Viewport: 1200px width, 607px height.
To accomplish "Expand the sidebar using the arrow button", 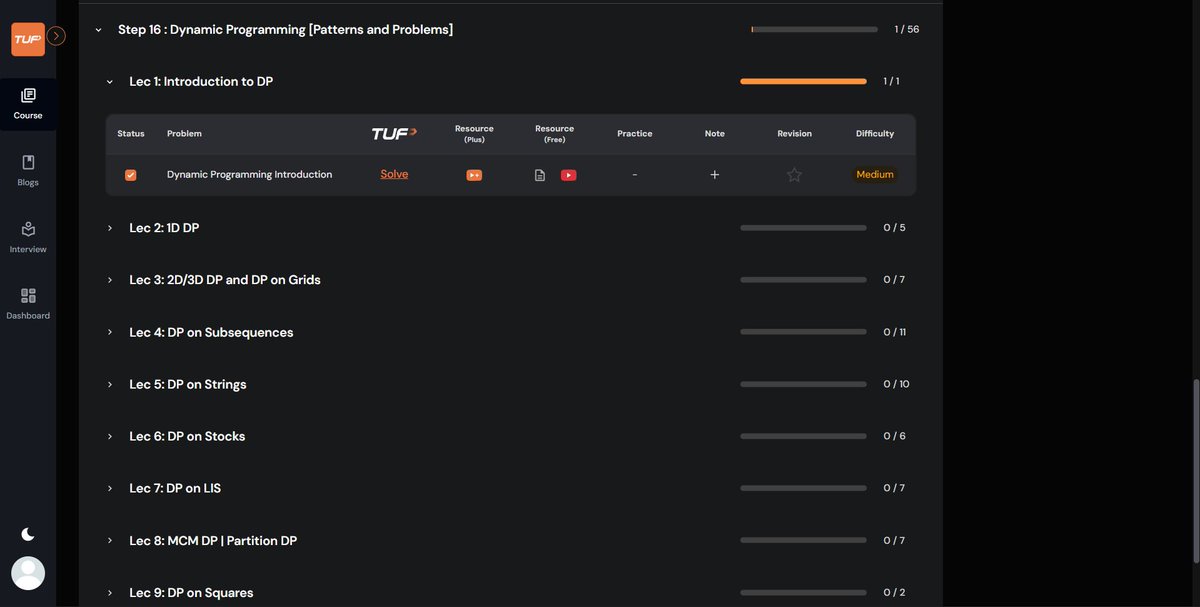I will pyautogui.click(x=57, y=36).
